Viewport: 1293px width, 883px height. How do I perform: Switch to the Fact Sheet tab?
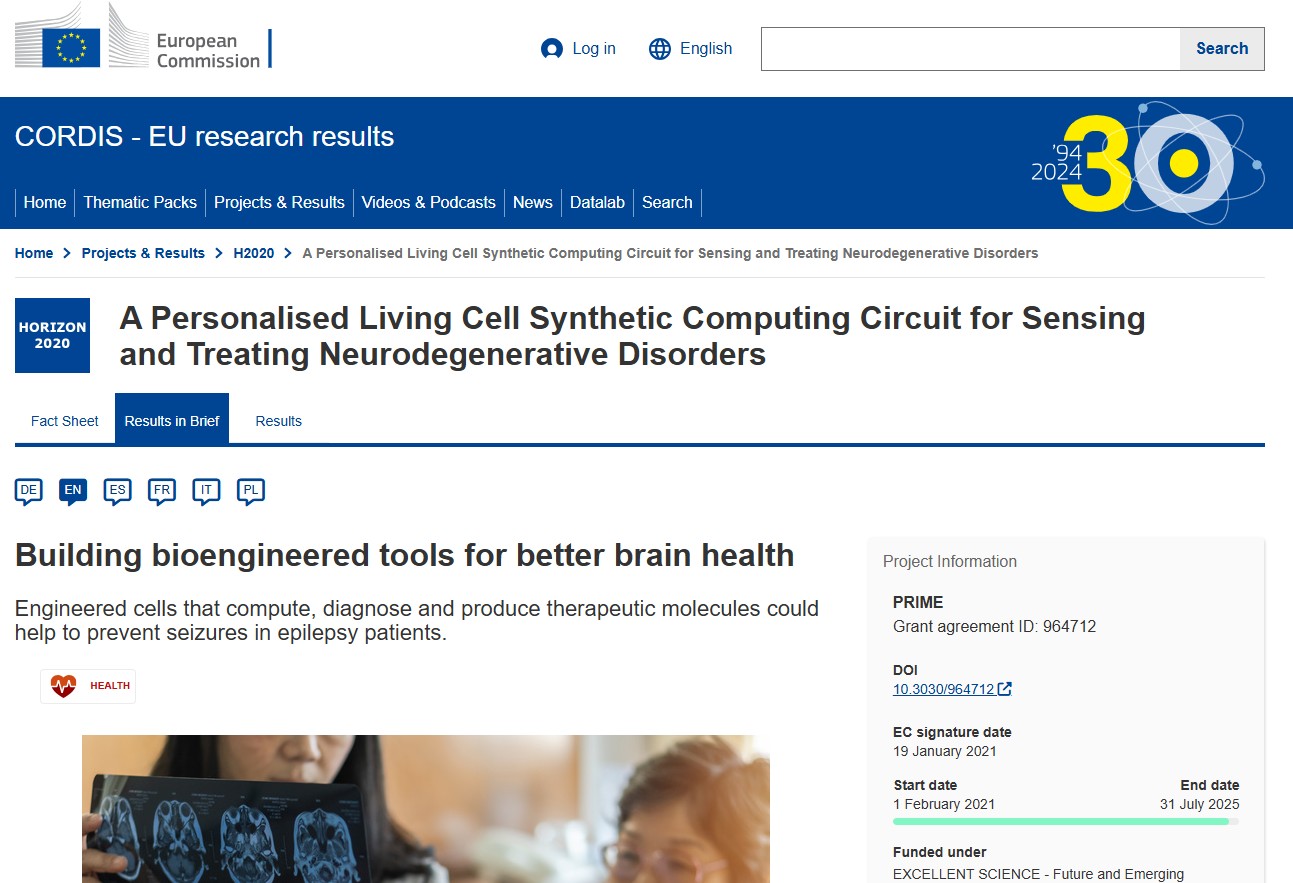point(65,421)
